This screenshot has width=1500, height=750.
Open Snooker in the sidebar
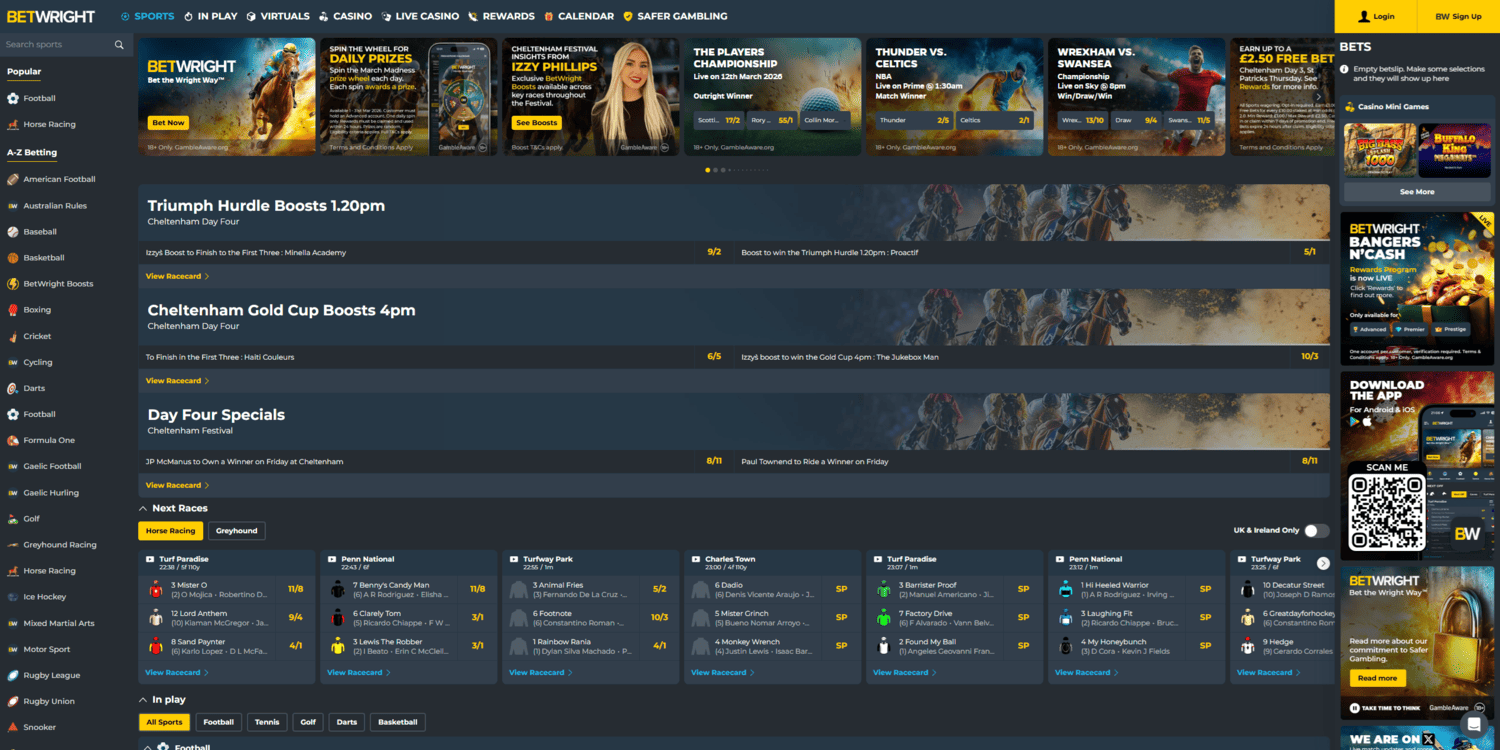(x=40, y=727)
